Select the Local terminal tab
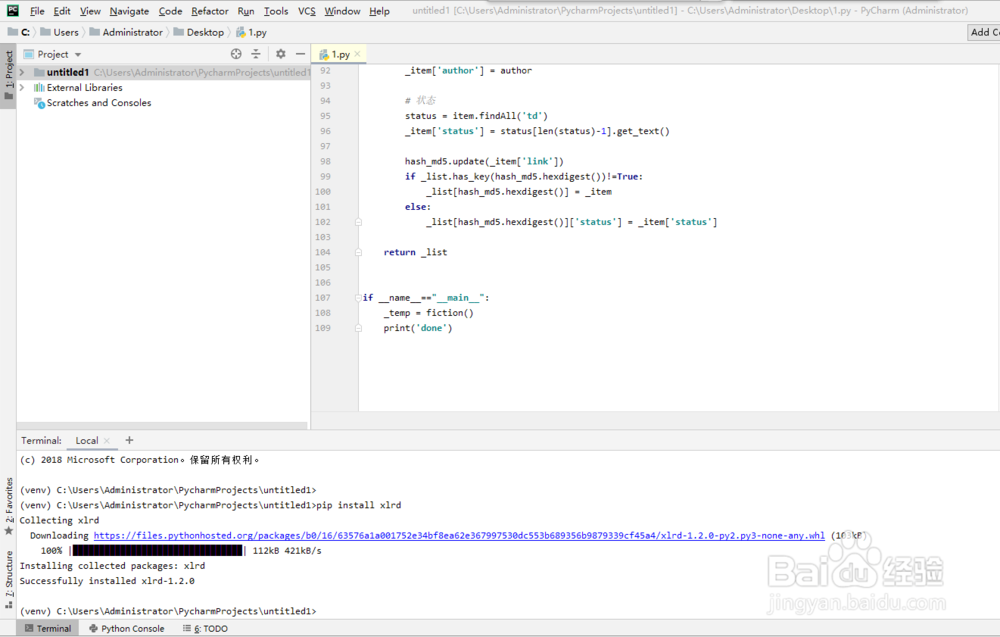The width and height of the screenshot is (1000, 637). [87, 441]
